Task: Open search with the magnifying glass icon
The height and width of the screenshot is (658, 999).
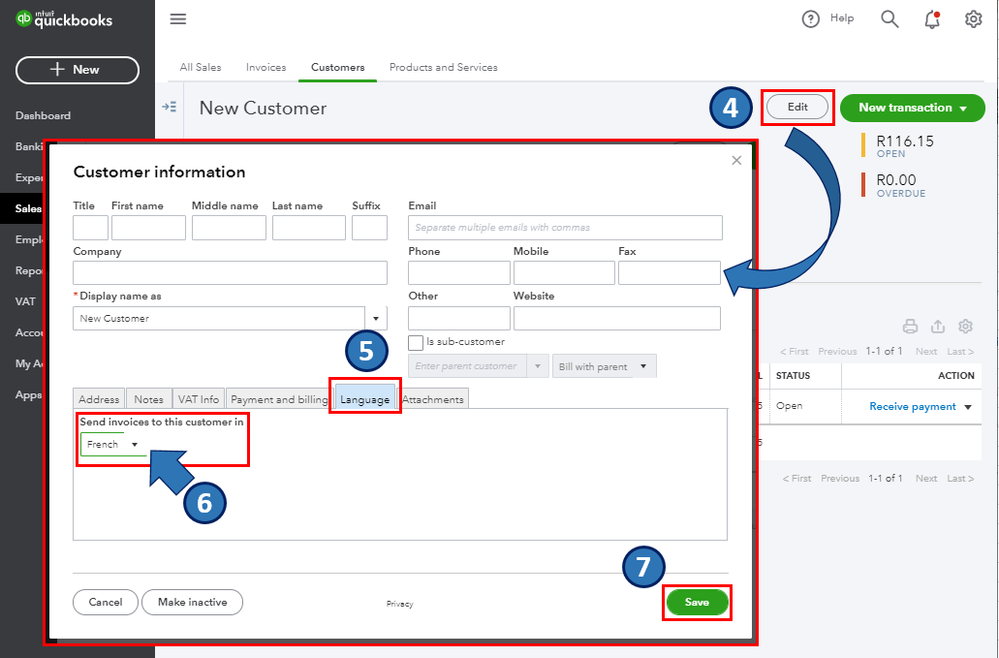Action: coord(889,19)
